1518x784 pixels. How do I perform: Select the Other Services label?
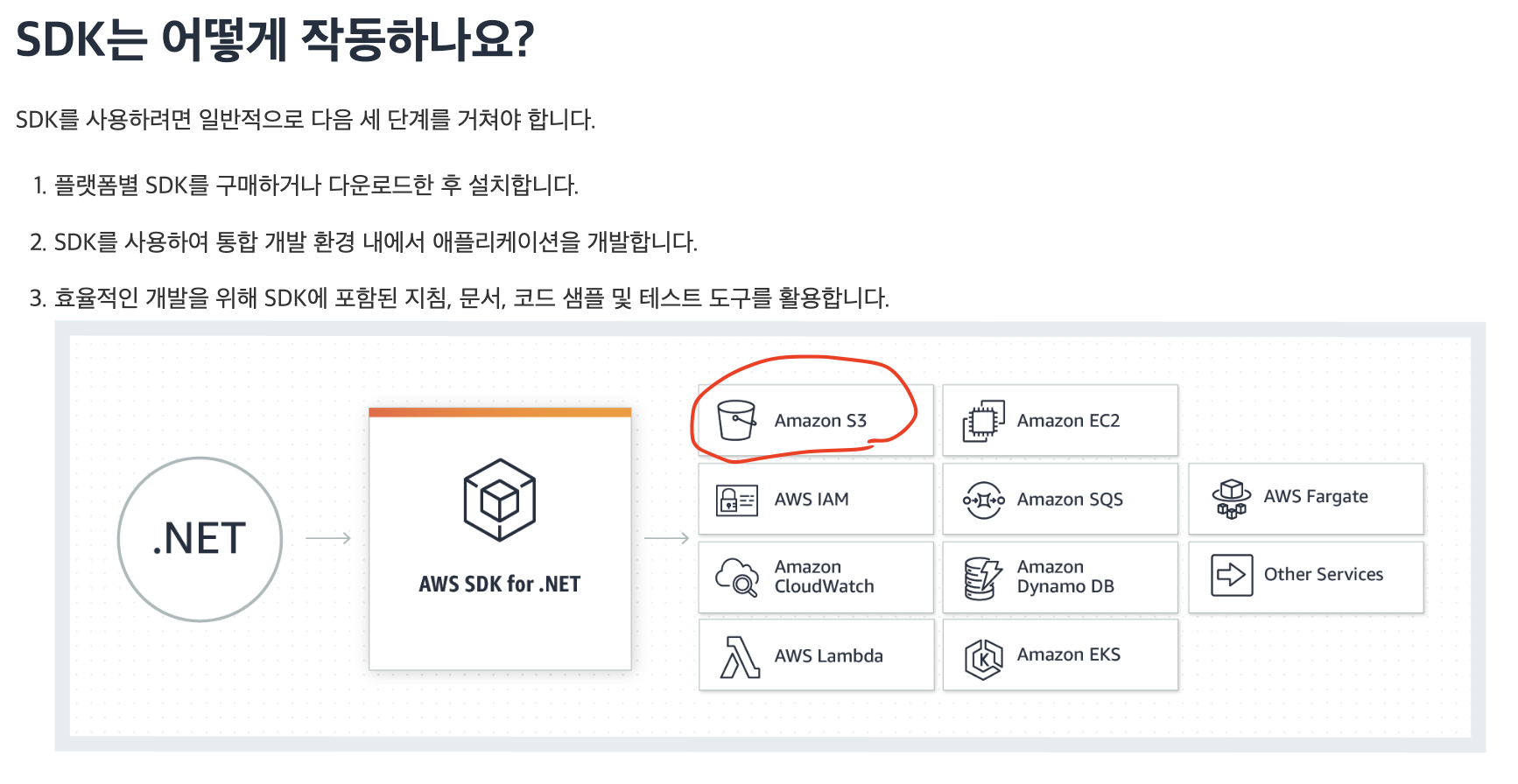[x=1324, y=575]
